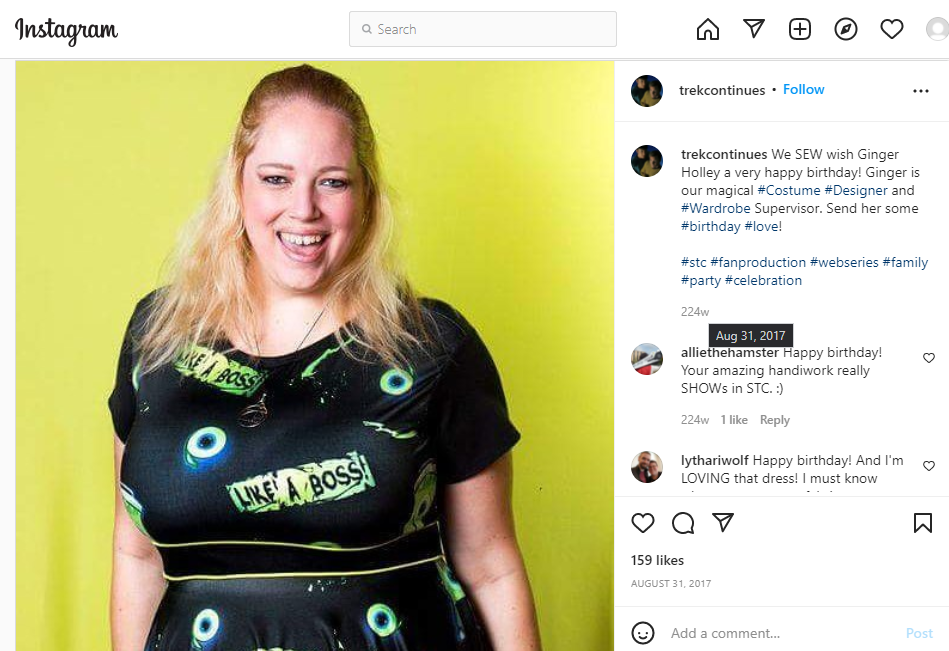Open the three-dot more options menu
The height and width of the screenshot is (651, 949).
[x=921, y=91]
